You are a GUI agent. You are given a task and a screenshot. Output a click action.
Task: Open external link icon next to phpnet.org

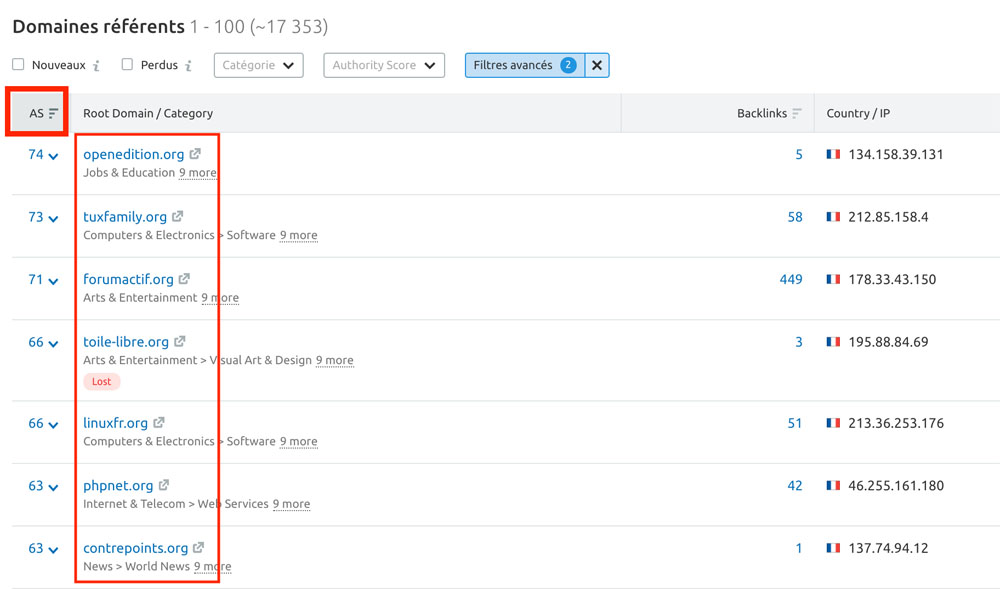(x=164, y=484)
